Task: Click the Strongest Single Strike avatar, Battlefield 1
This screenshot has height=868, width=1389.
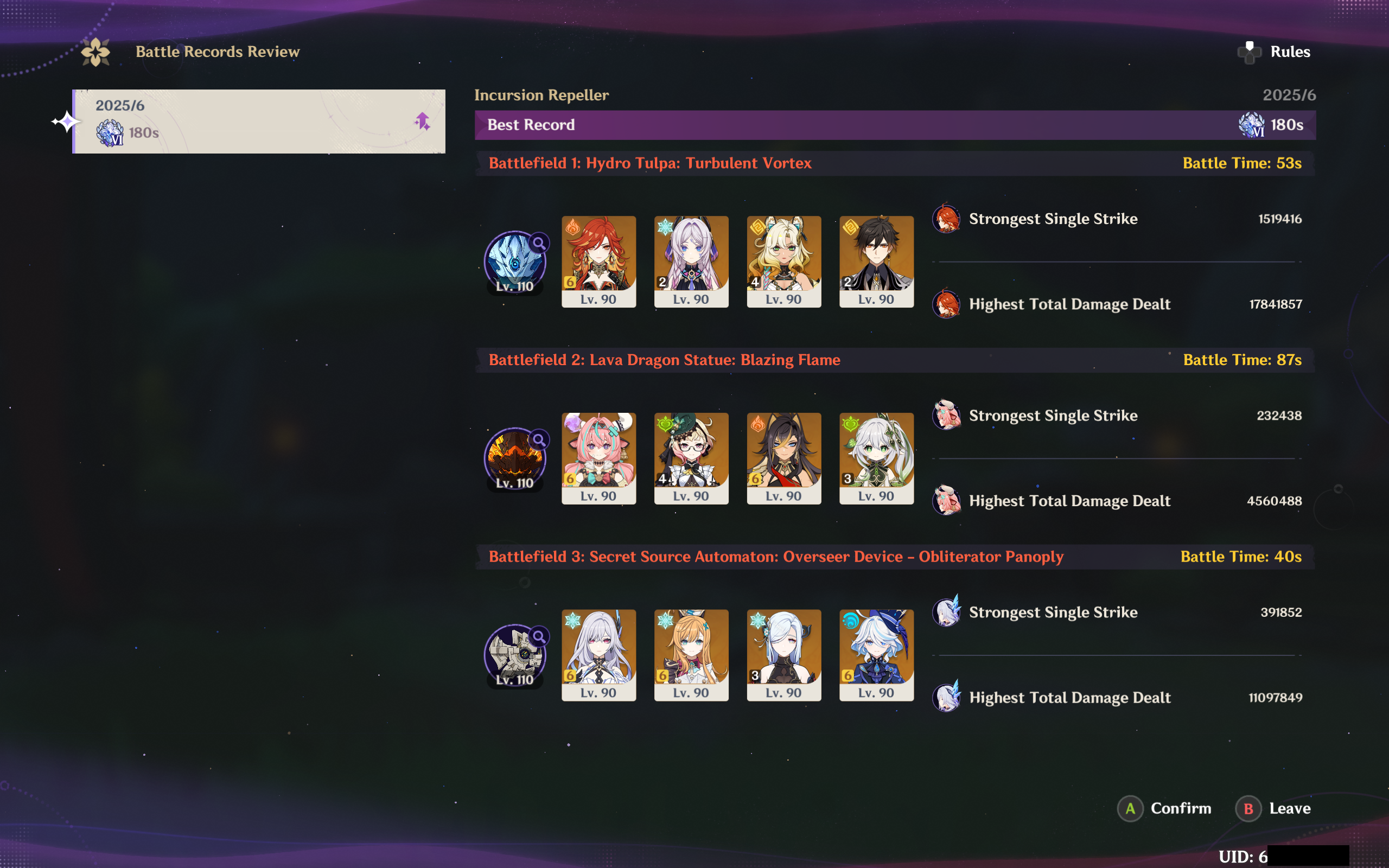Action: 946,219
